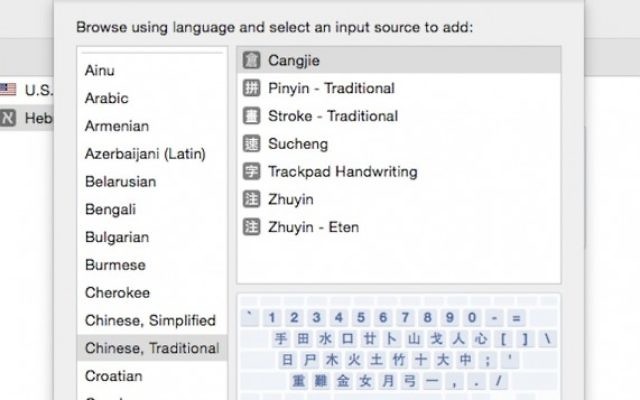This screenshot has width=640, height=400.
Task: Select the Cangjie input source
Action: [399, 60]
